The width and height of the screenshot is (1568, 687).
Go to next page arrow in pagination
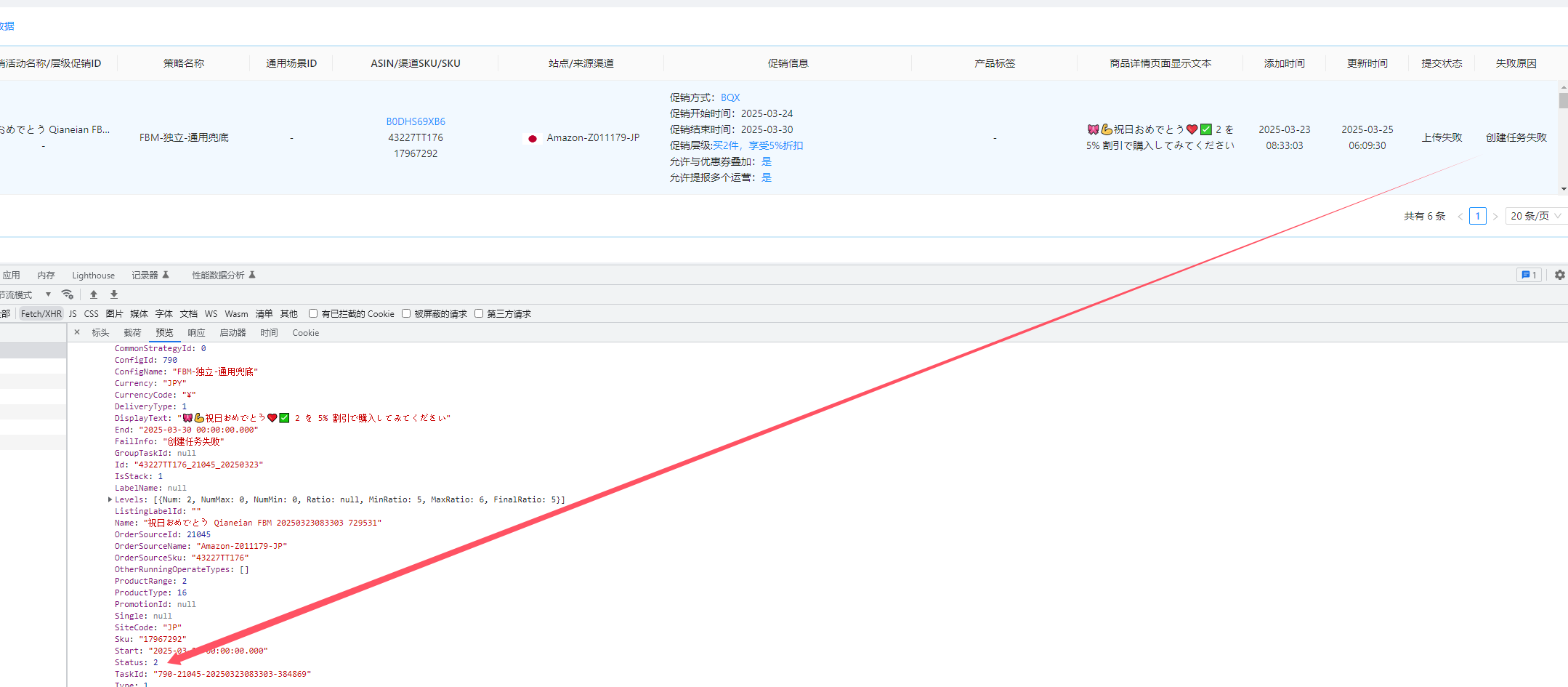tap(1495, 217)
